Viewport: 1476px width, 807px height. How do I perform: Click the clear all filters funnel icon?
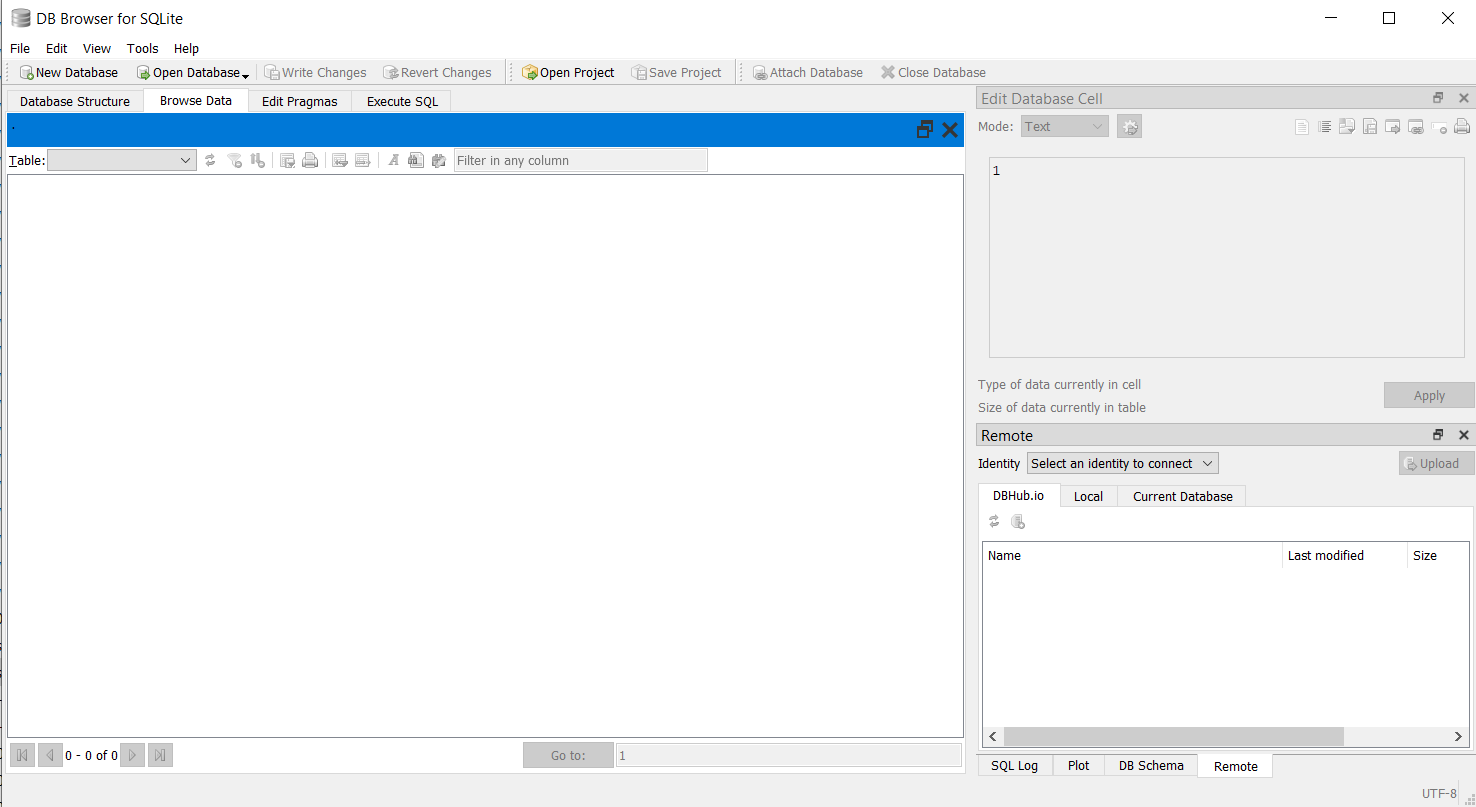[235, 160]
